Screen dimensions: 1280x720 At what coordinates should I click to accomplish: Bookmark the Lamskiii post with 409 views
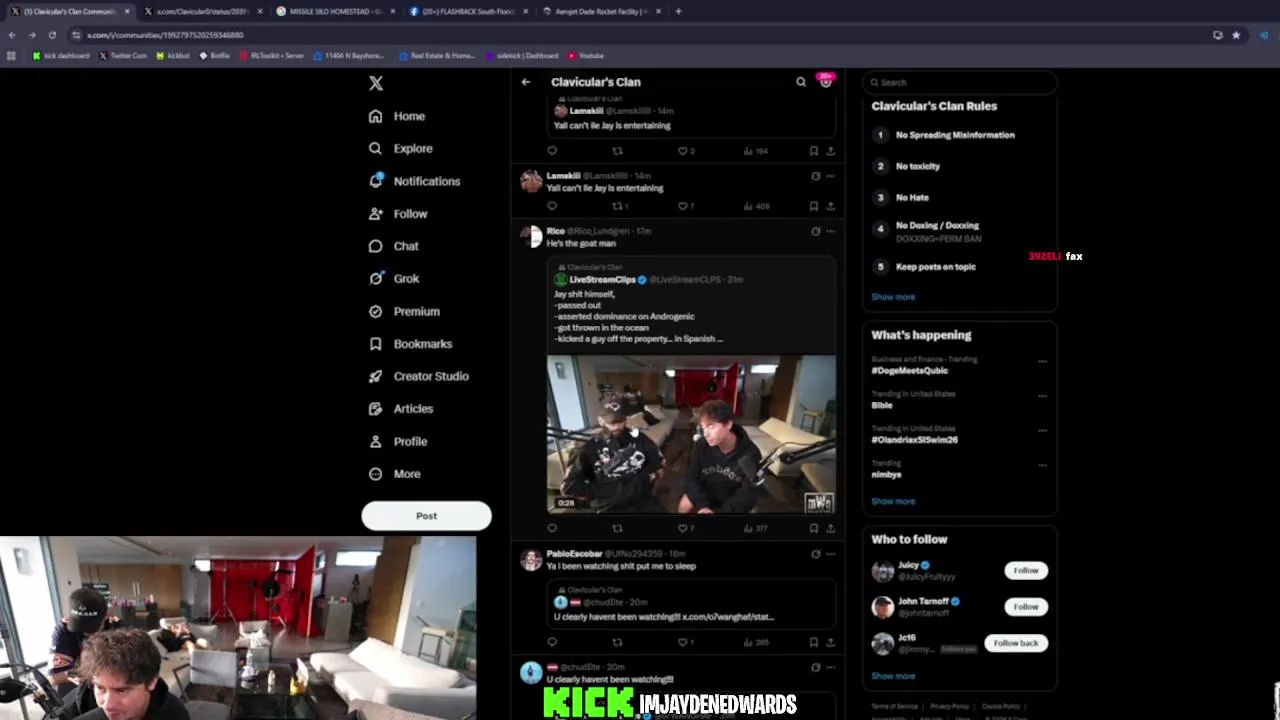click(x=814, y=206)
